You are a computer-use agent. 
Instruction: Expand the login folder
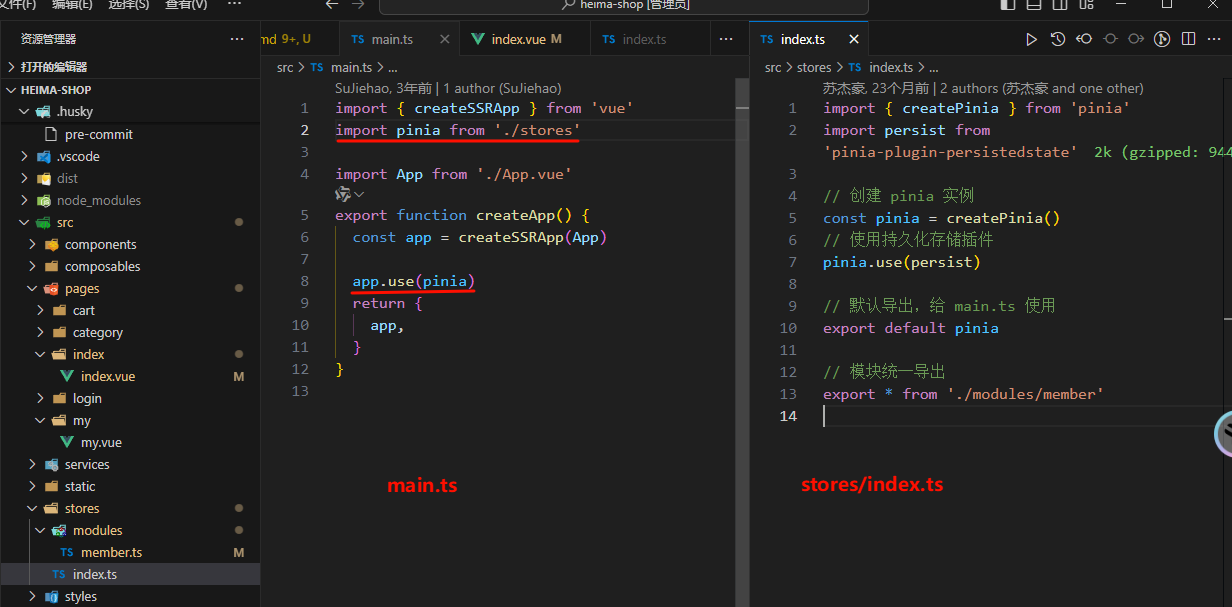click(x=130, y=398)
